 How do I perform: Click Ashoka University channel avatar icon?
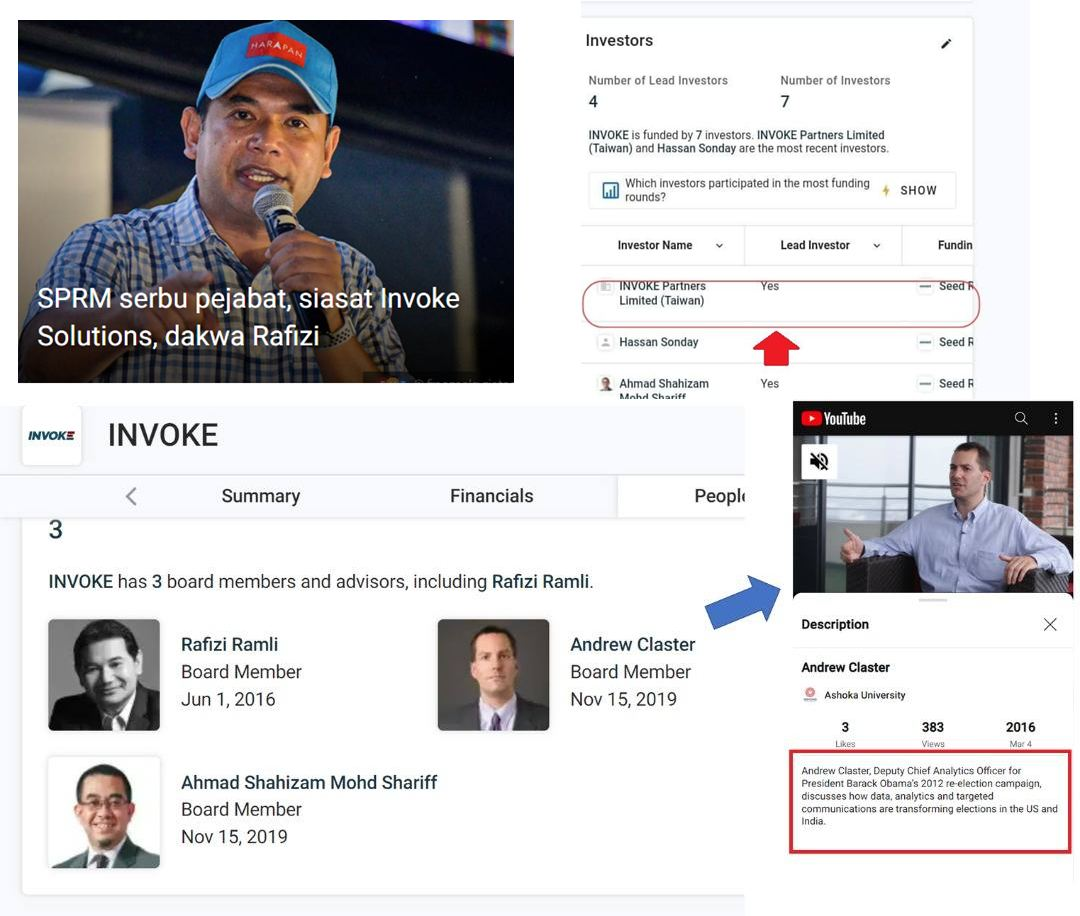(x=810, y=694)
